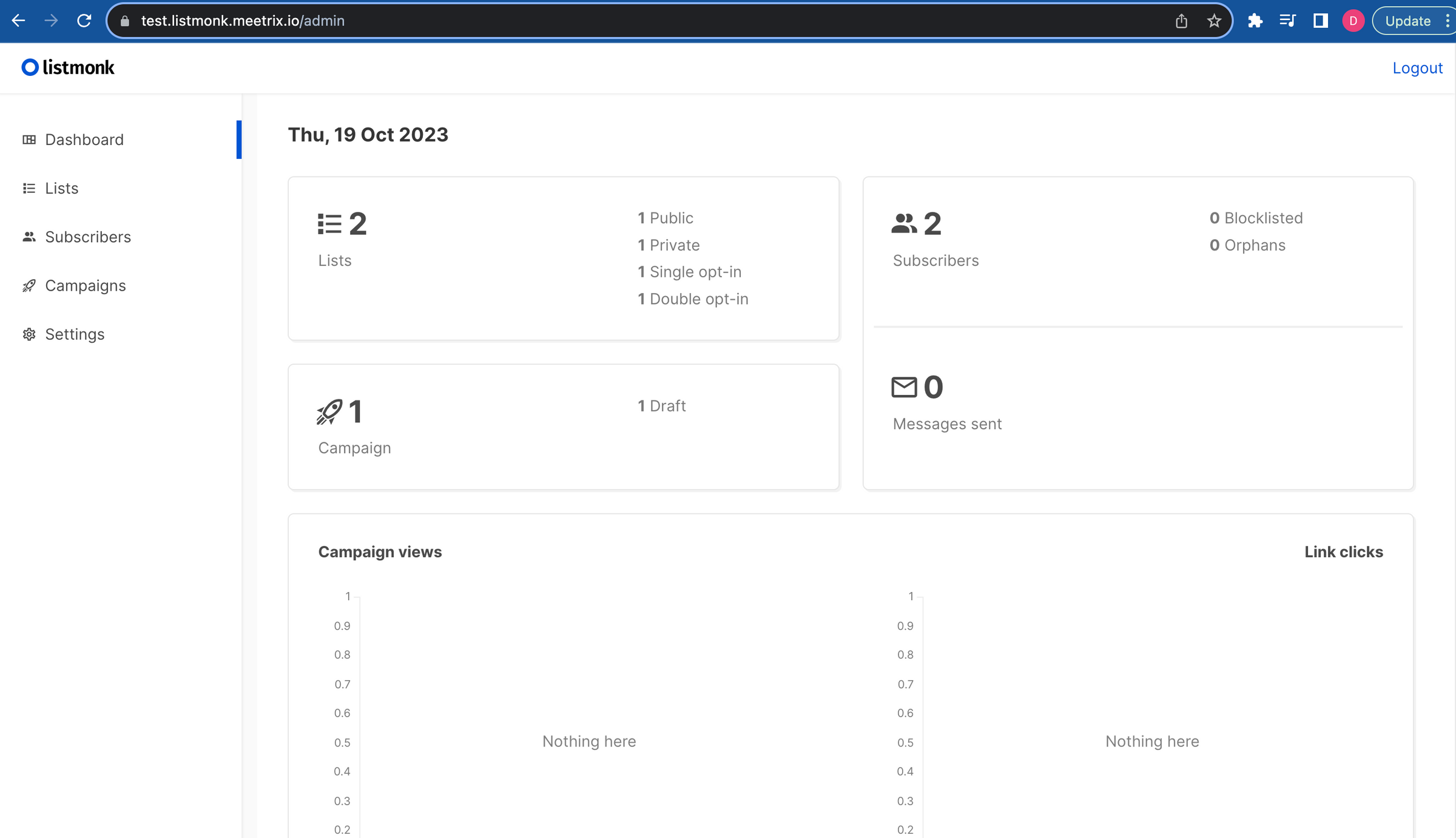
Task: Click the Logout link
Action: [x=1417, y=67]
